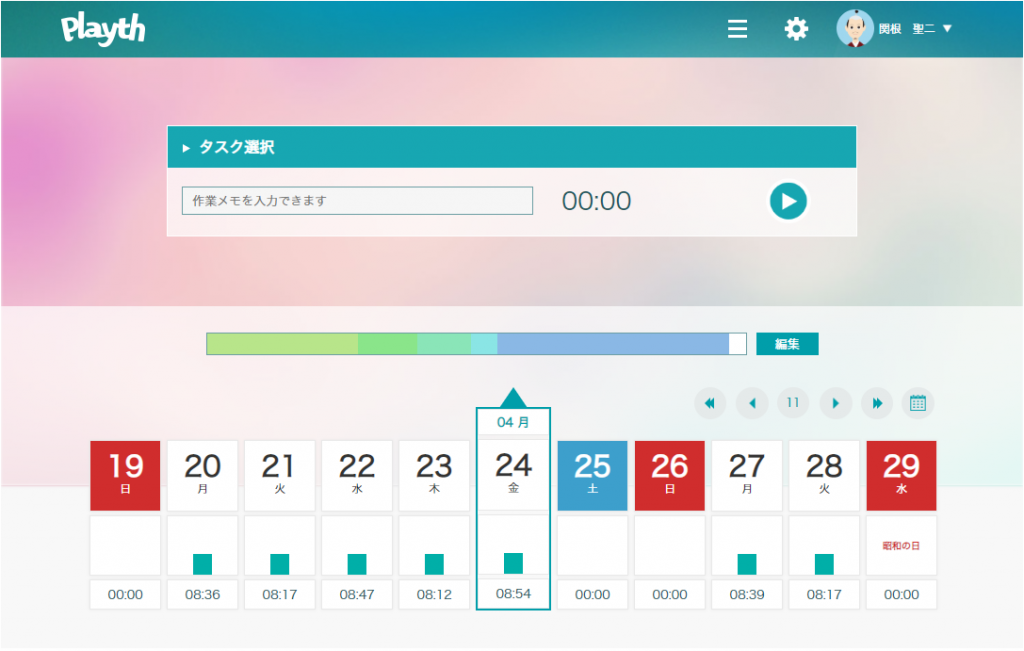Click the blue timeline segment
Screen dimensions: 1024x651
coord(613,343)
